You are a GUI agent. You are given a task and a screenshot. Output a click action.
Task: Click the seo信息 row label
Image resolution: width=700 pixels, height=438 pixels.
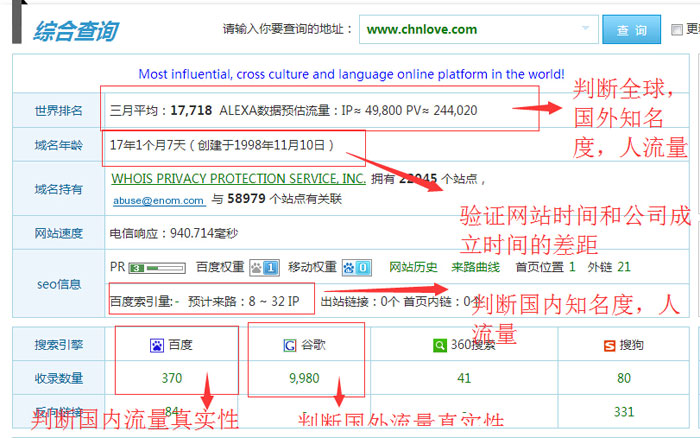pyautogui.click(x=59, y=284)
